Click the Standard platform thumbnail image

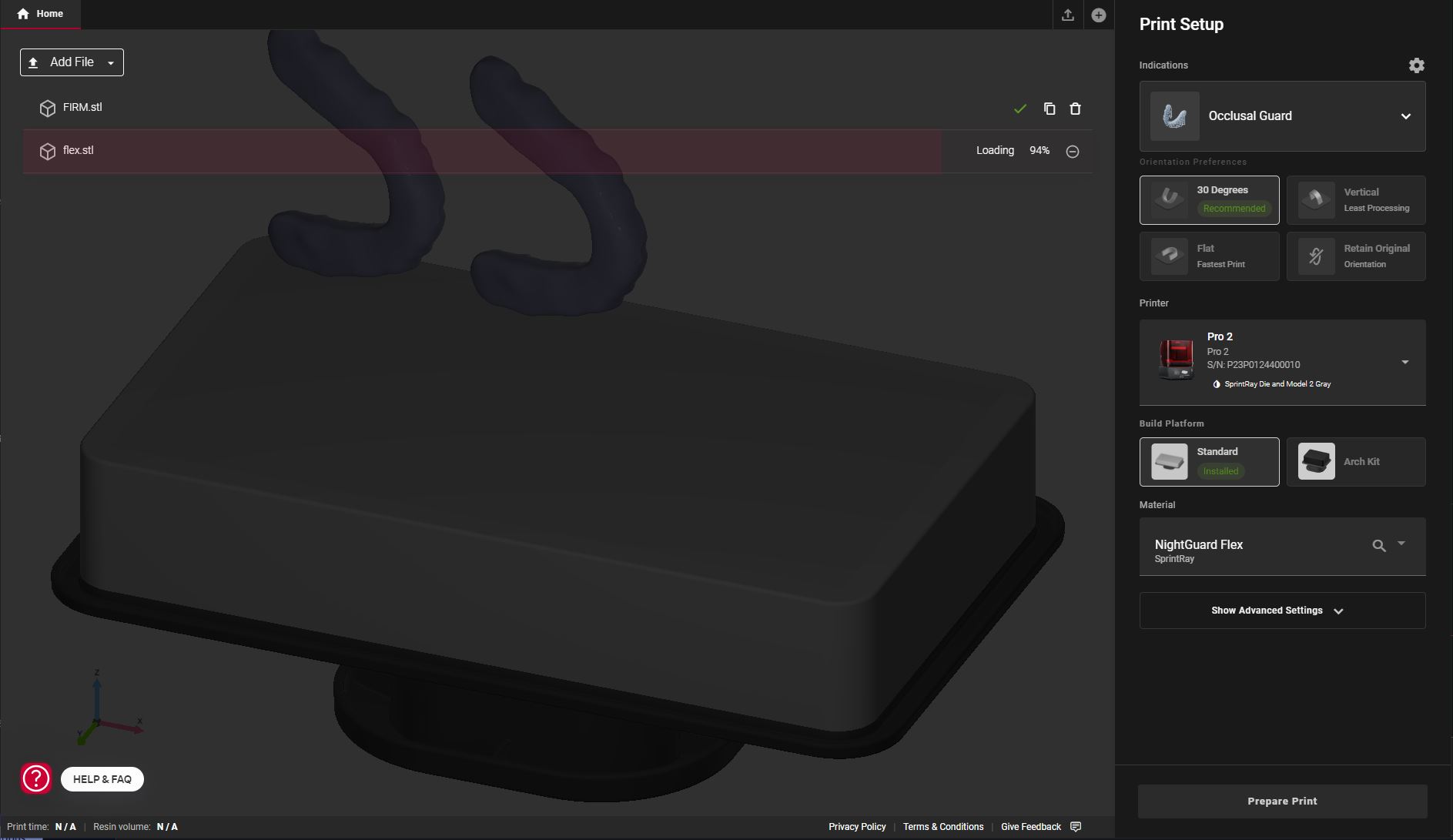coord(1169,462)
